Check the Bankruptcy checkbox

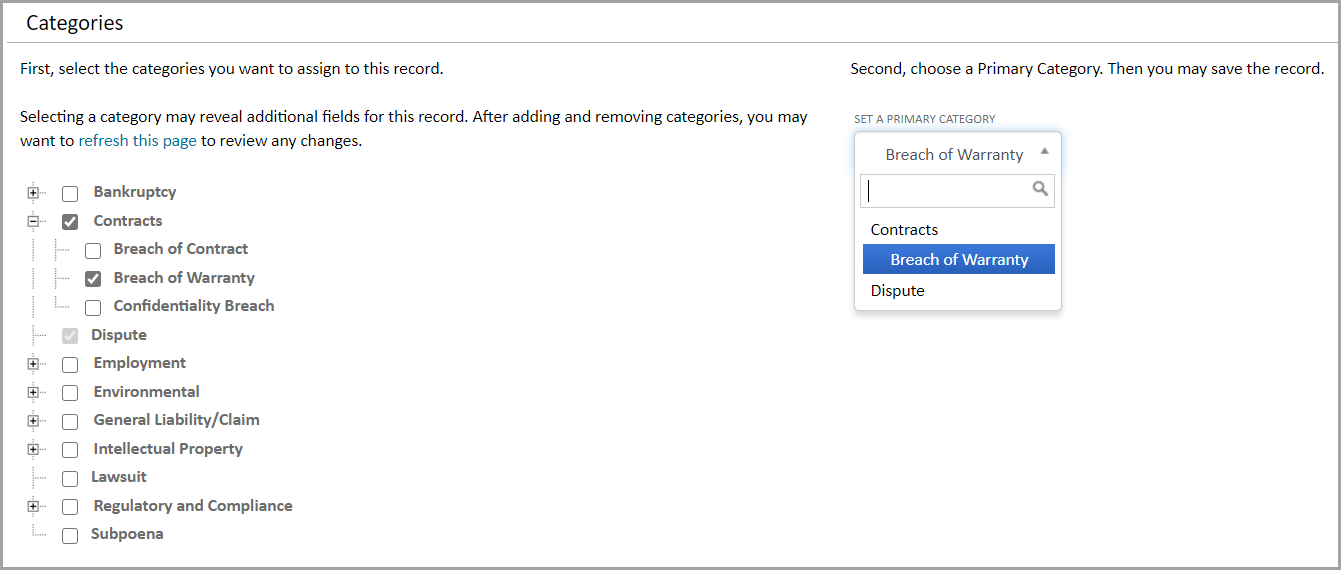pos(70,194)
